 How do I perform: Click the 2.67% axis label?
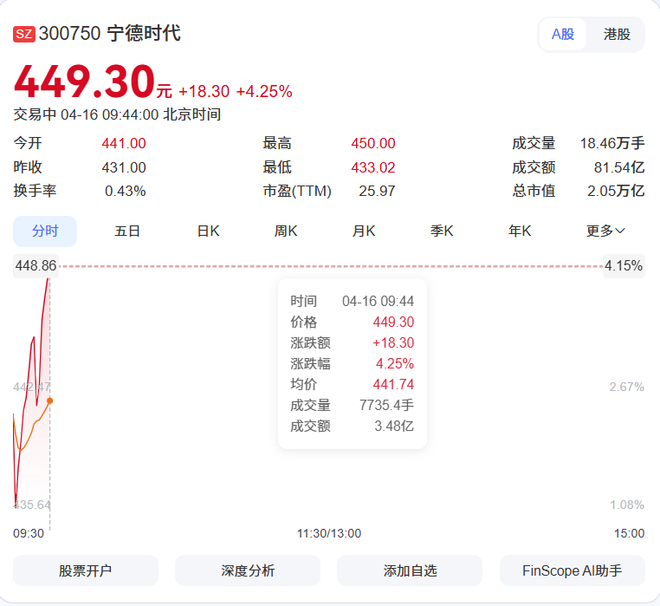point(627,387)
